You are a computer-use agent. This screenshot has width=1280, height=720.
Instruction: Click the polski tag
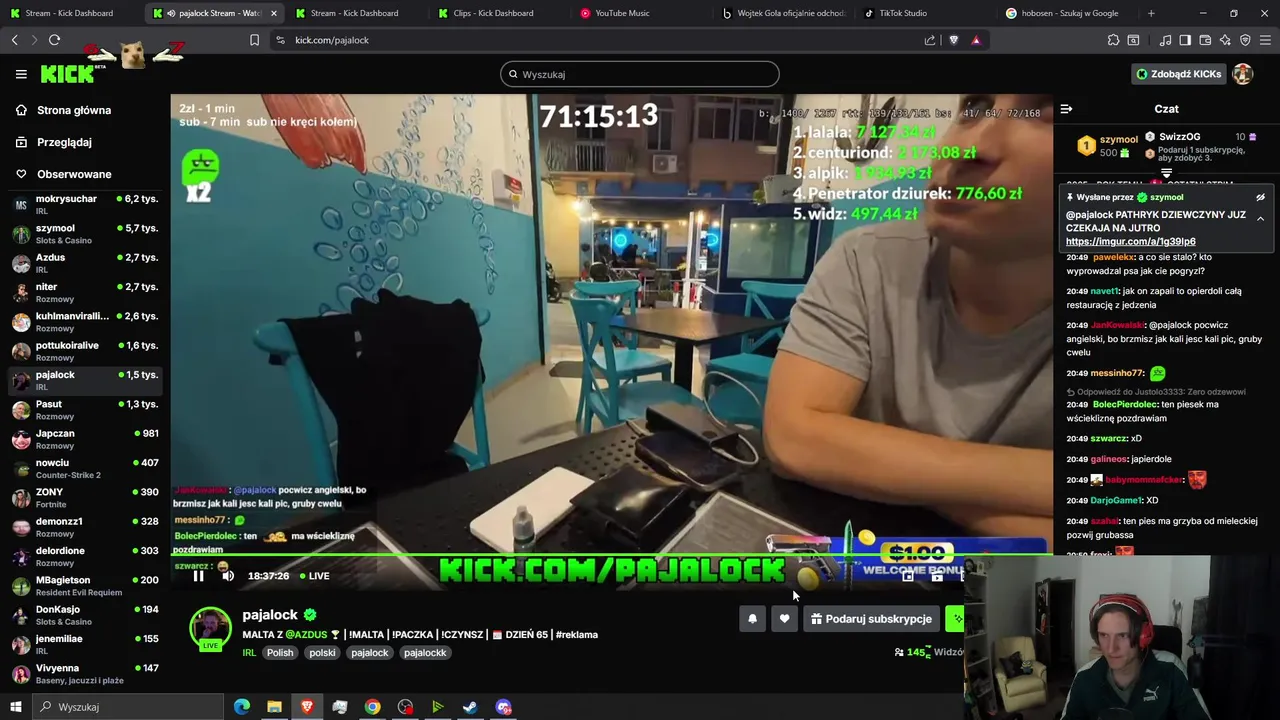pyautogui.click(x=322, y=653)
